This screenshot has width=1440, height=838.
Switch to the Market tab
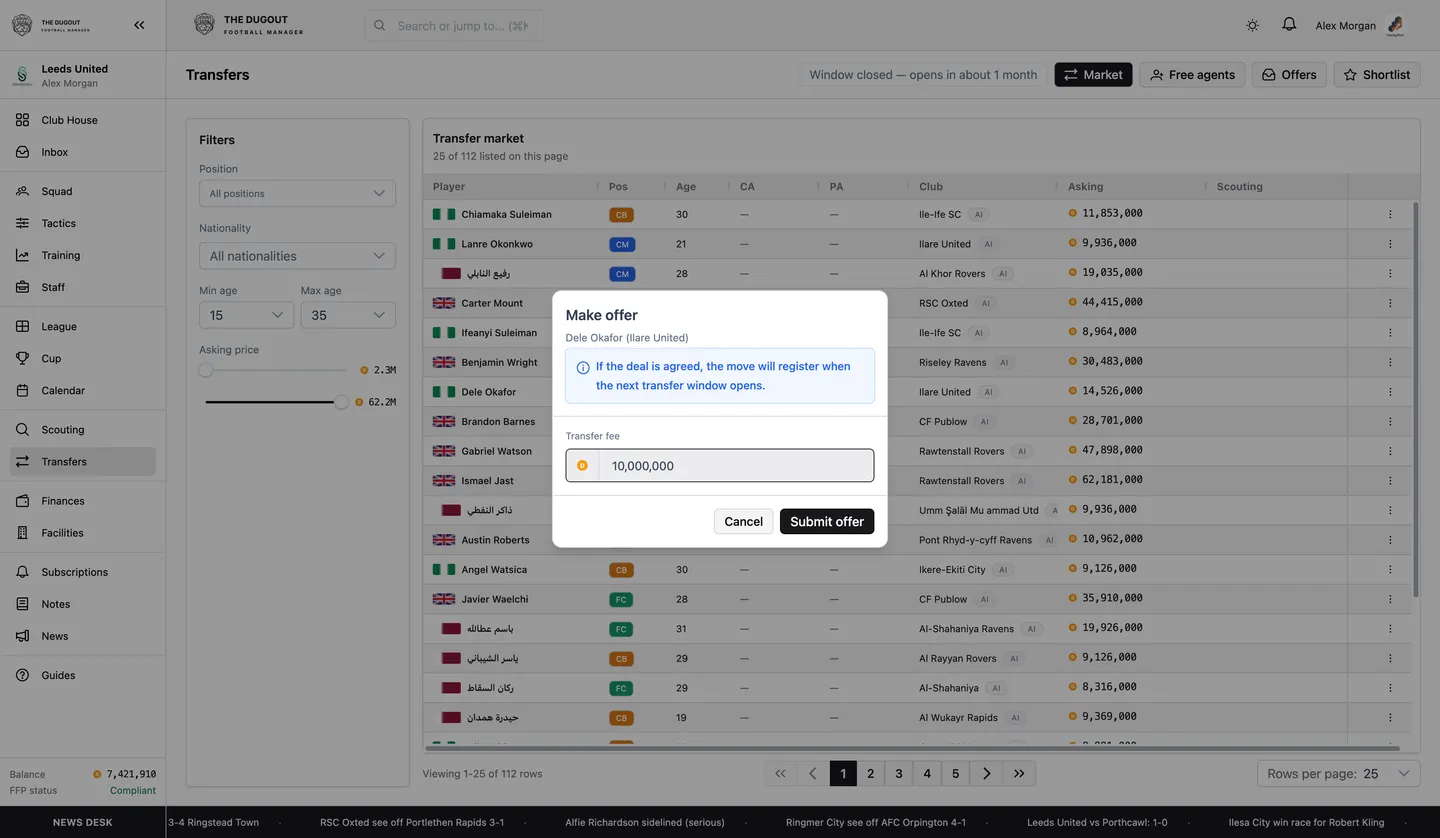[x=1093, y=74]
